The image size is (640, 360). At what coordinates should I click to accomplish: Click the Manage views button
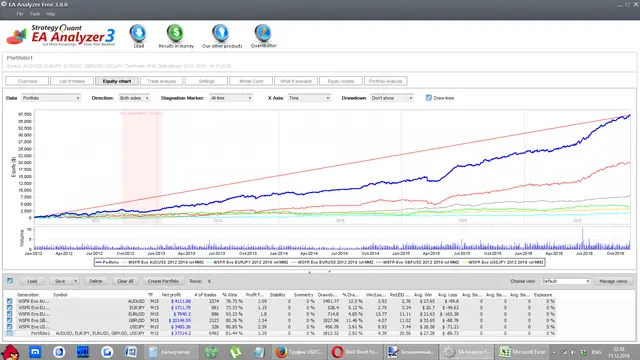tap(613, 281)
